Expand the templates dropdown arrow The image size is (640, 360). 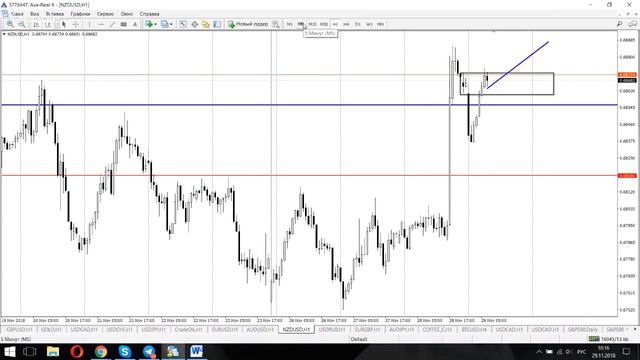click(x=171, y=24)
